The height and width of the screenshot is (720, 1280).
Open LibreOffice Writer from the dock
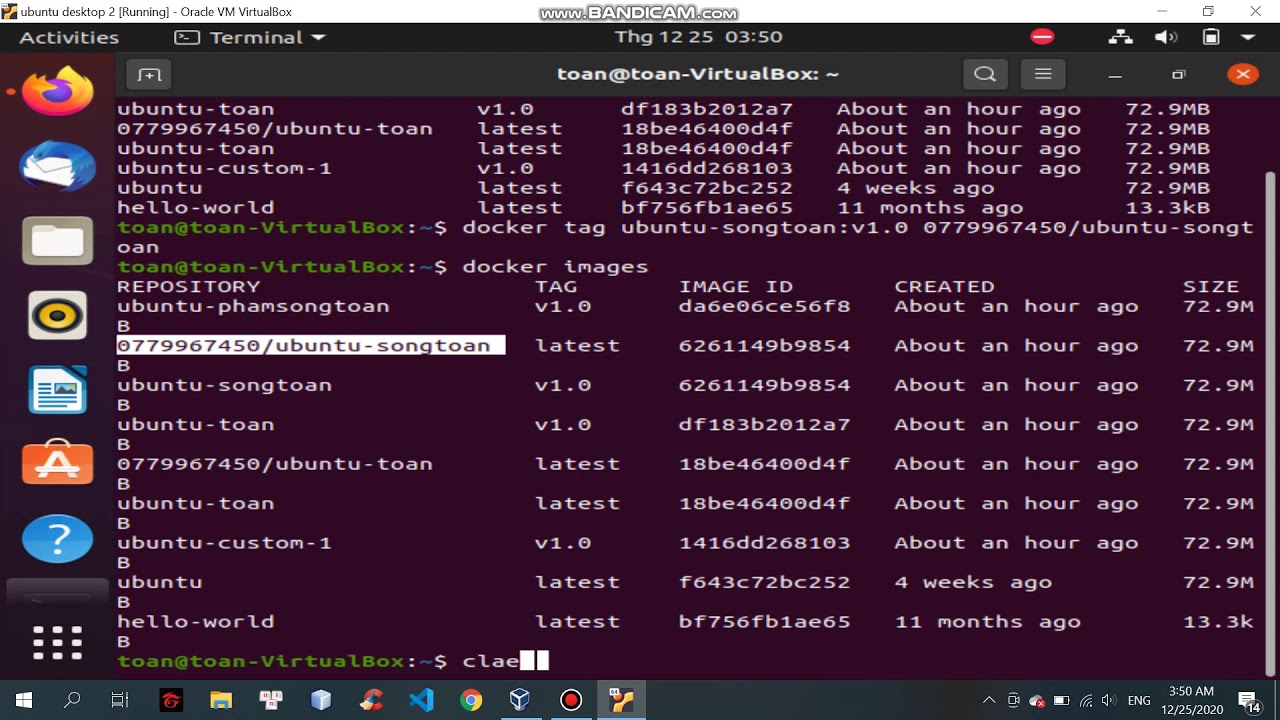click(x=58, y=390)
